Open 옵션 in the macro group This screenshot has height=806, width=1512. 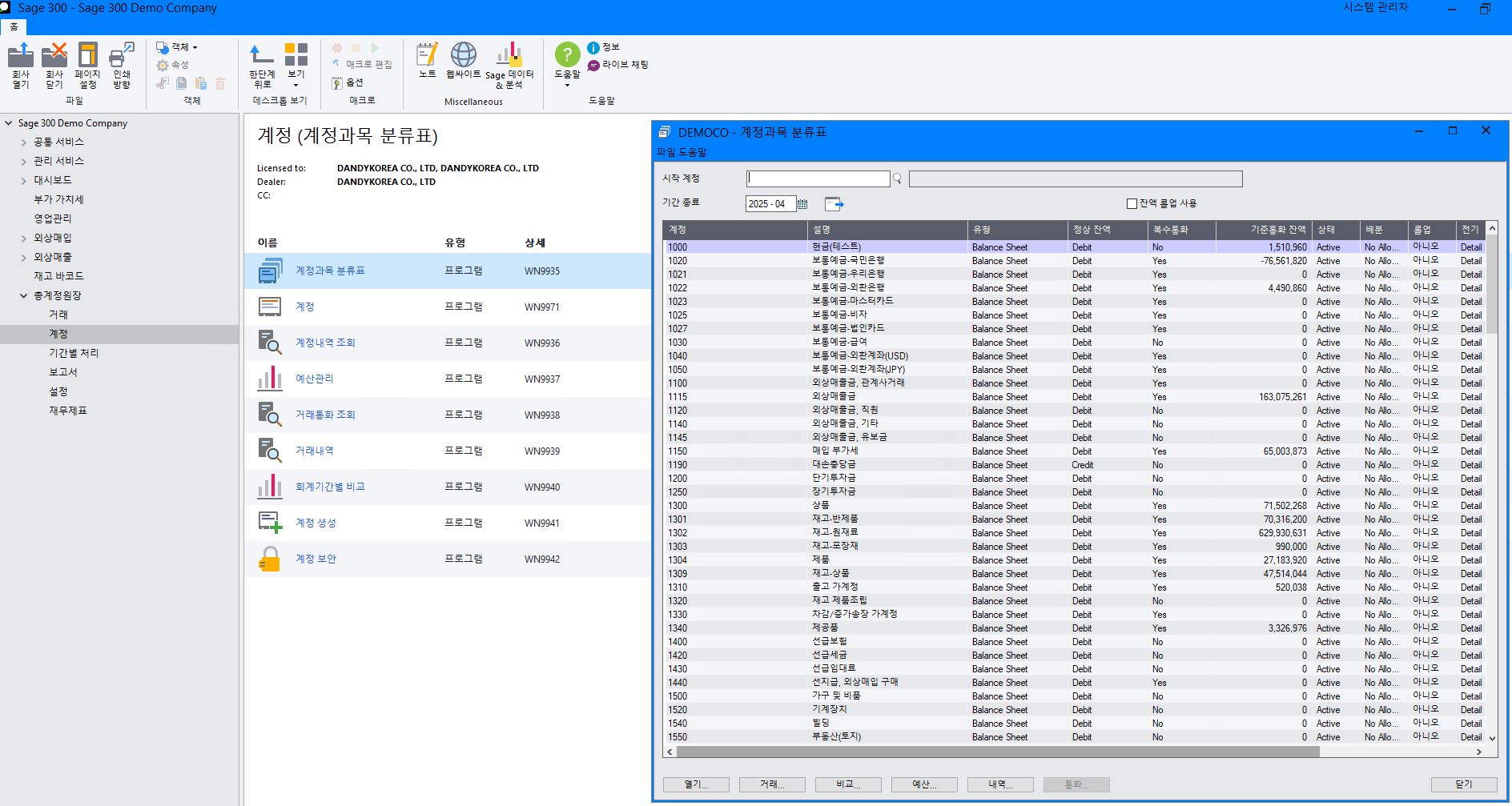(x=348, y=82)
